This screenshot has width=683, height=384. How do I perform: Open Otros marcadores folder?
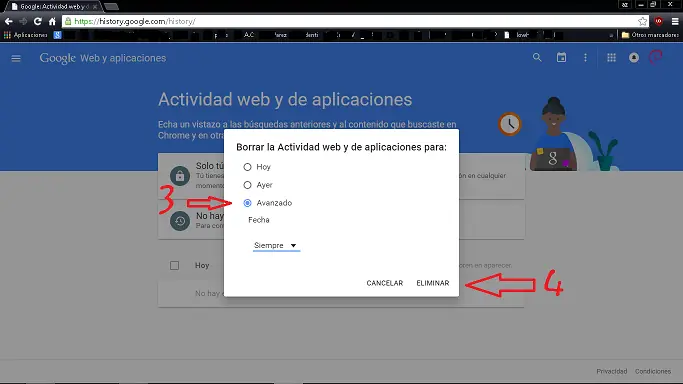pos(650,35)
